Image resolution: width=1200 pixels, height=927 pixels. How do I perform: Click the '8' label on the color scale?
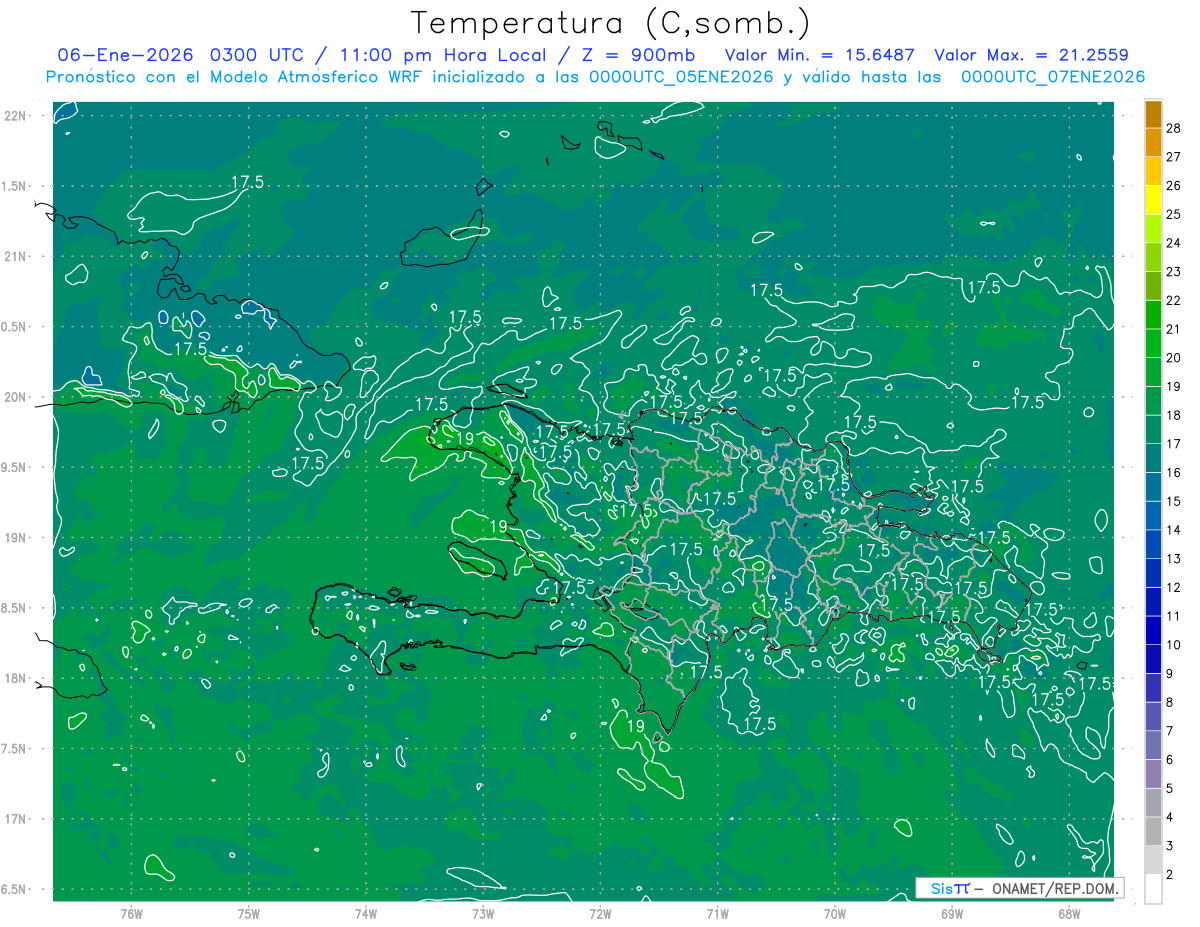pyautogui.click(x=1171, y=703)
